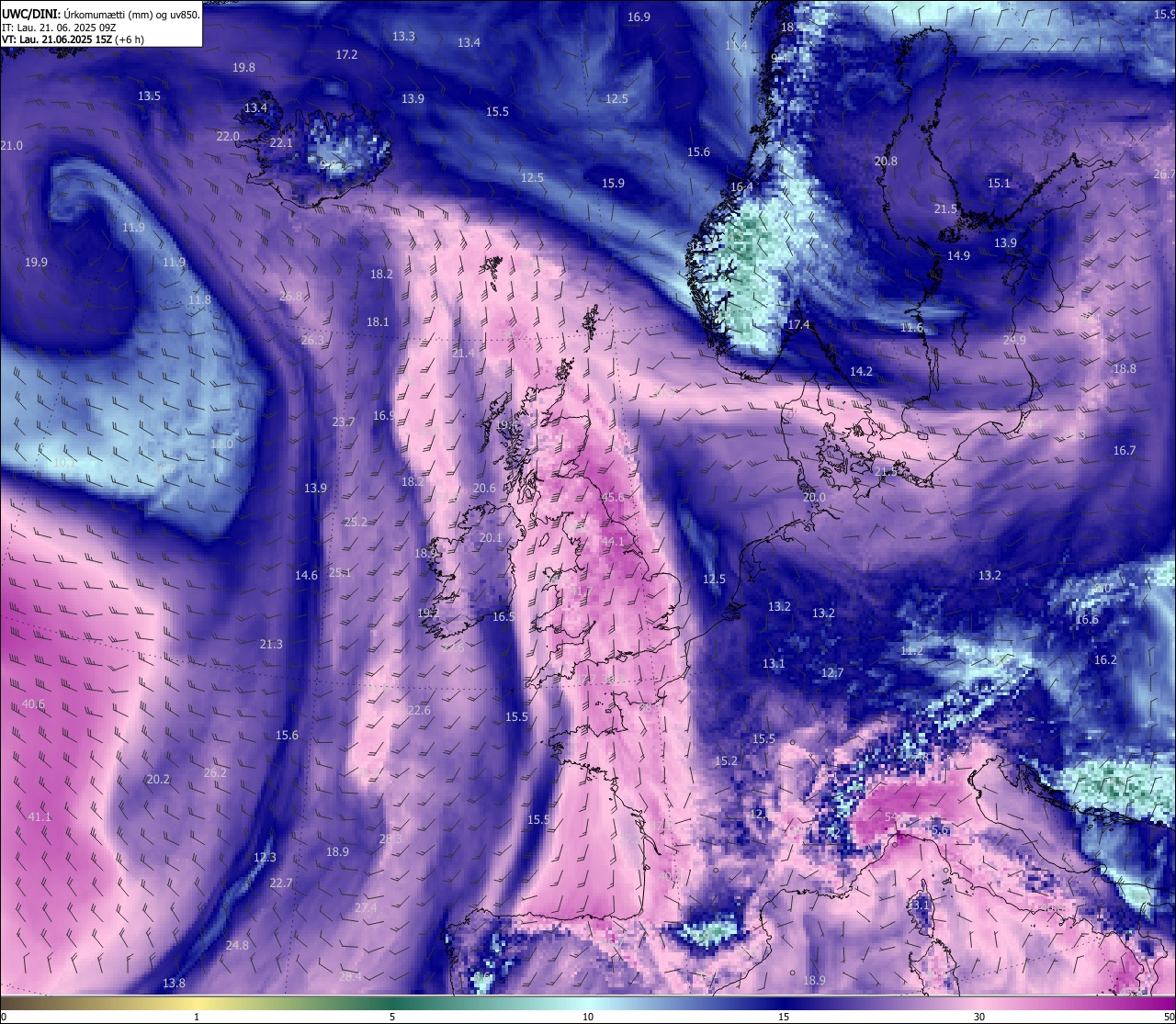1176x1024 pixels.
Task: Click the 44.1 value on the map
Action: pos(613,541)
